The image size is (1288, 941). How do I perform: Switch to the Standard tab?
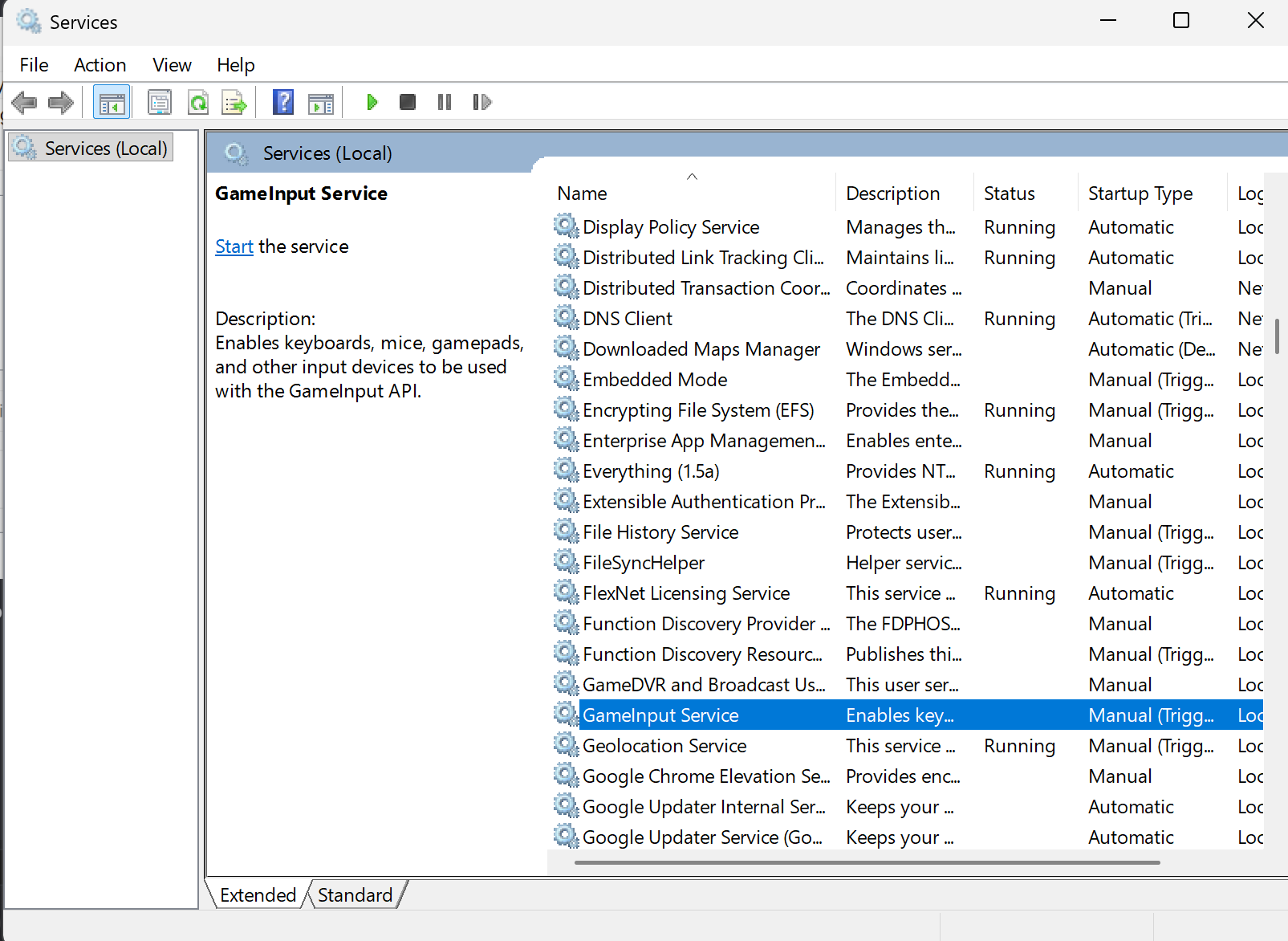click(355, 894)
